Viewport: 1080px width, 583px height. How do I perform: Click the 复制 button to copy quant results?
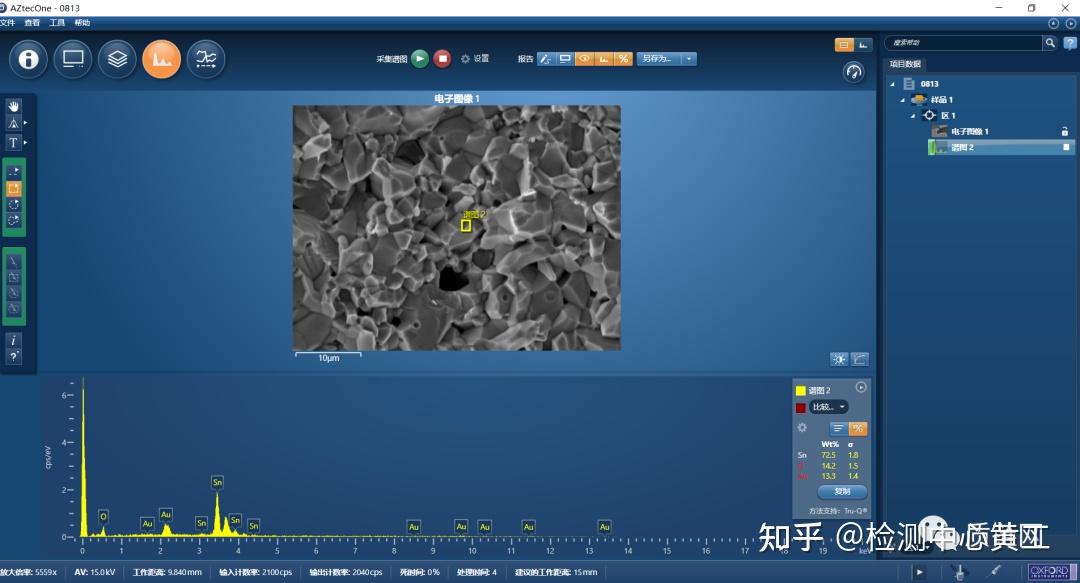pos(841,491)
